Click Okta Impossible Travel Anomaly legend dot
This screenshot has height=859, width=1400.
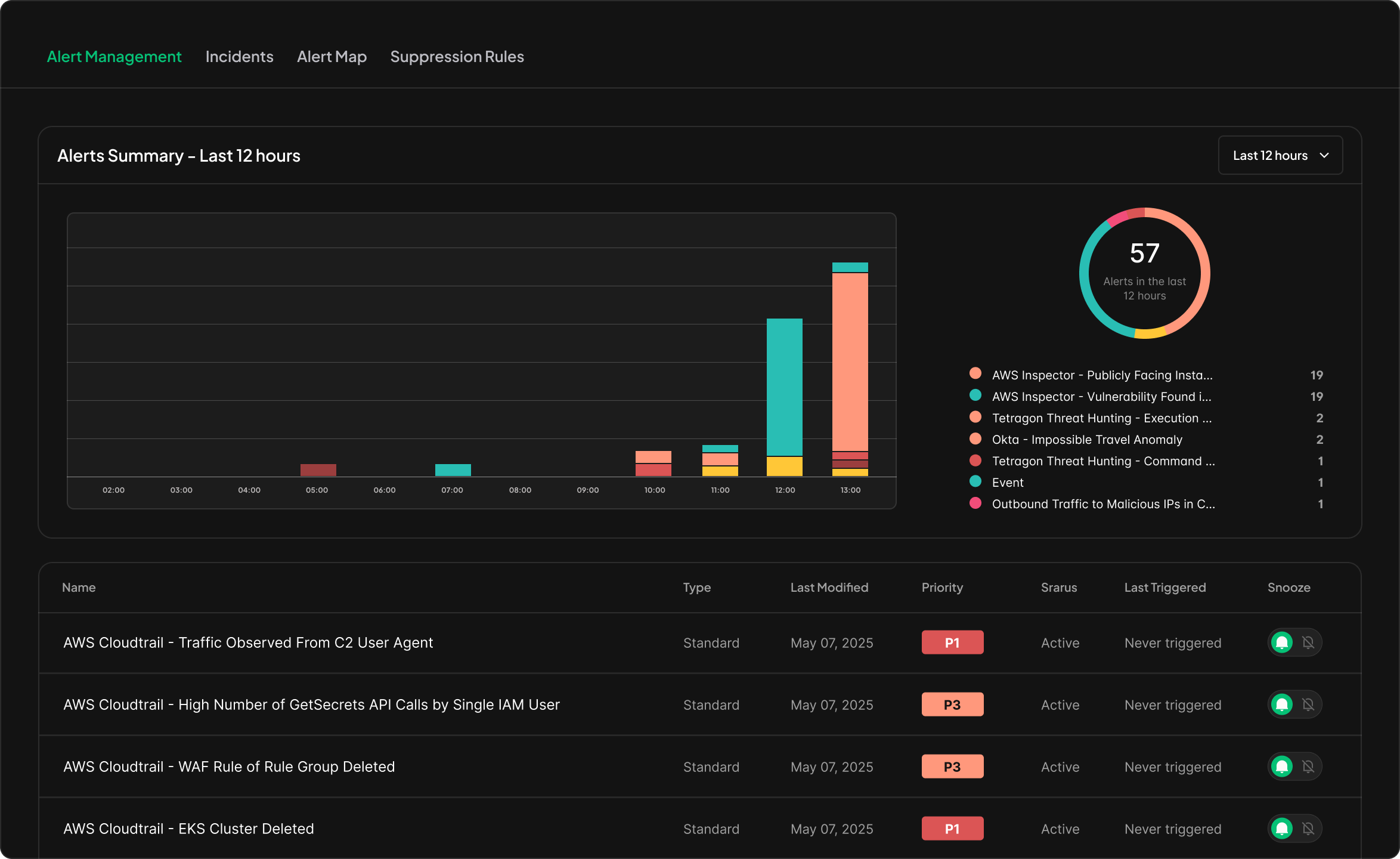[975, 439]
